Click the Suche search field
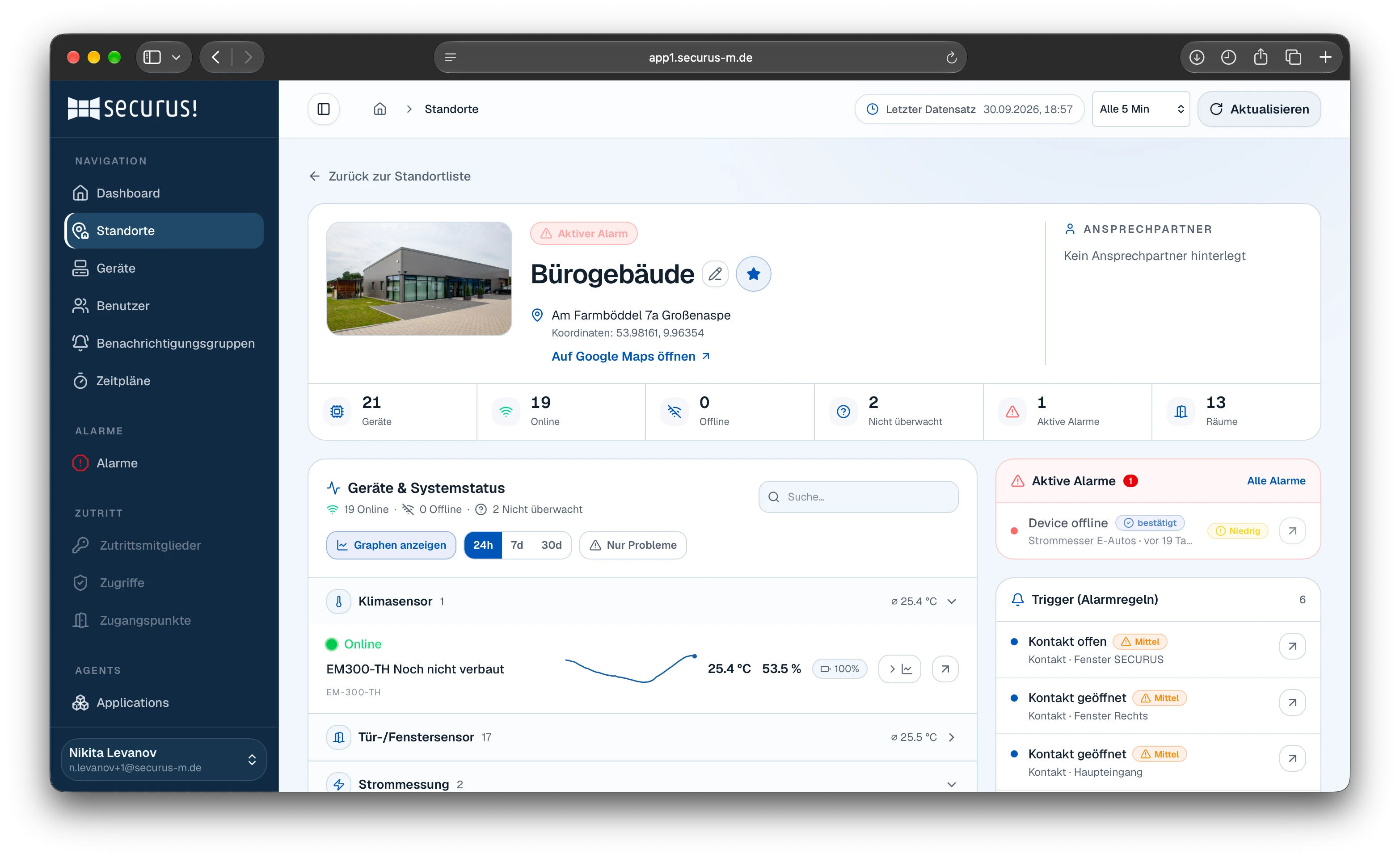Viewport: 1400px width, 858px height. [x=858, y=496]
